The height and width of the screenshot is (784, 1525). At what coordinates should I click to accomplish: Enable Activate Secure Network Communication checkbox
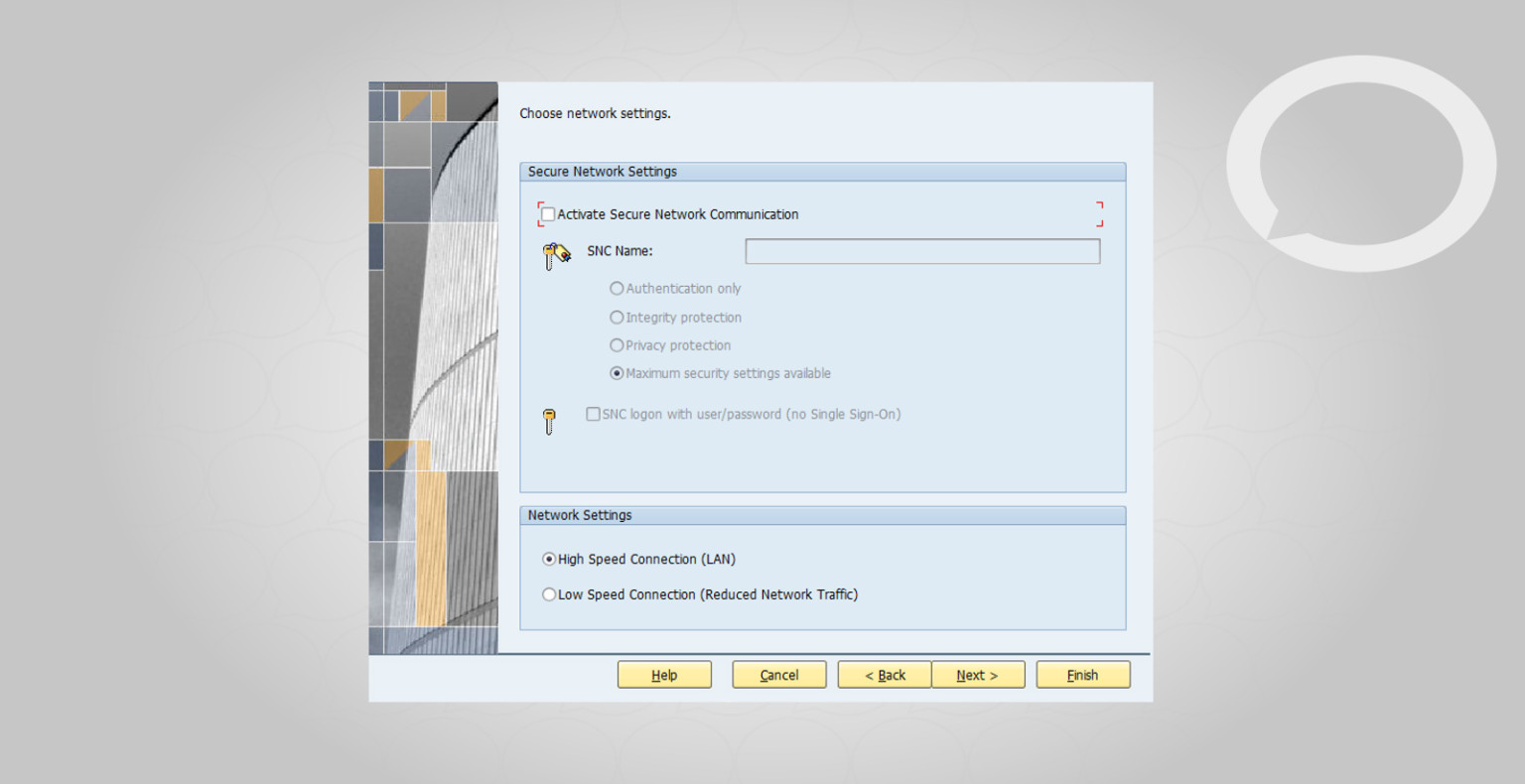548,214
